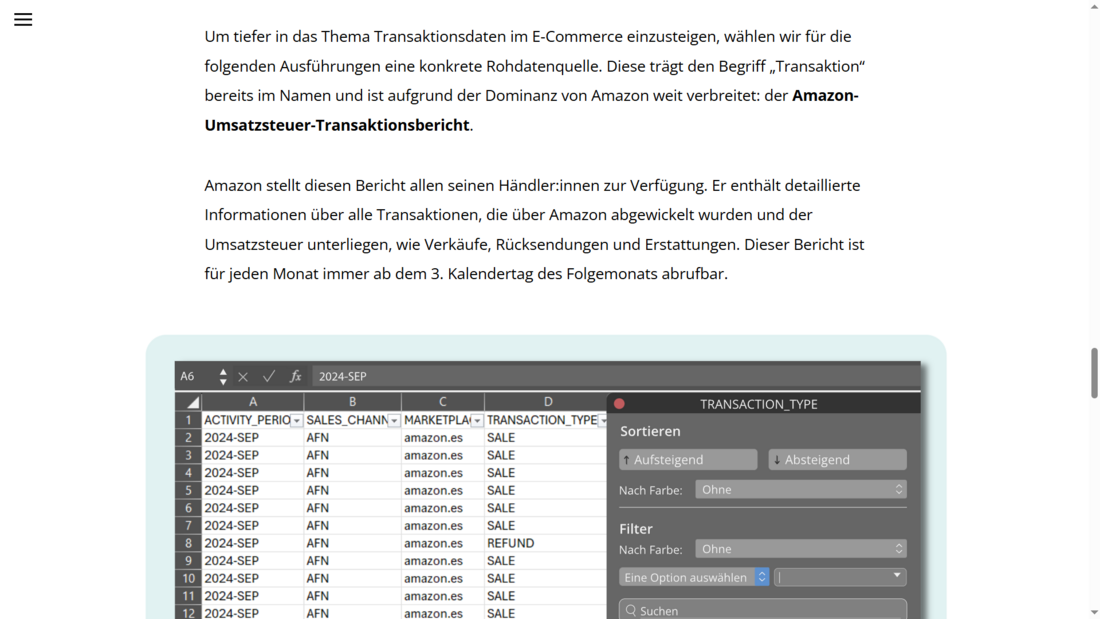This screenshot has width=1100, height=619.
Task: Expand Filter 'Nach Farbe' dropdown
Action: (801, 549)
